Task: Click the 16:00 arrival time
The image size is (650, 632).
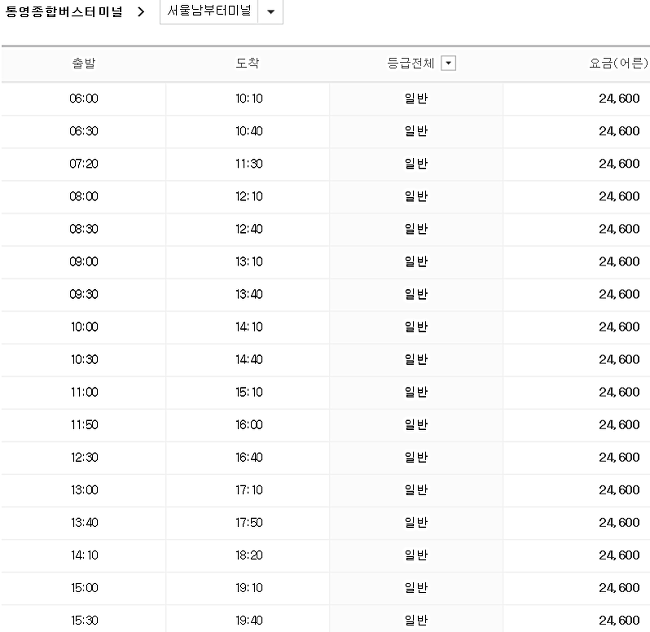Action: tap(249, 425)
